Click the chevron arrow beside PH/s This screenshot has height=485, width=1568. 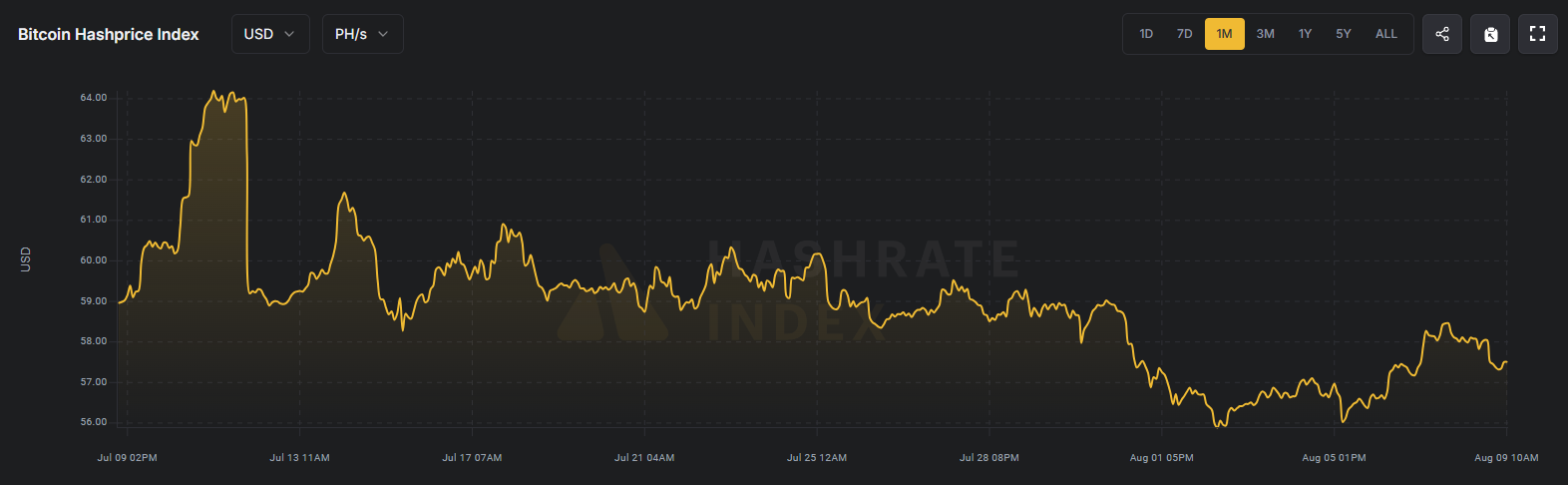383,34
